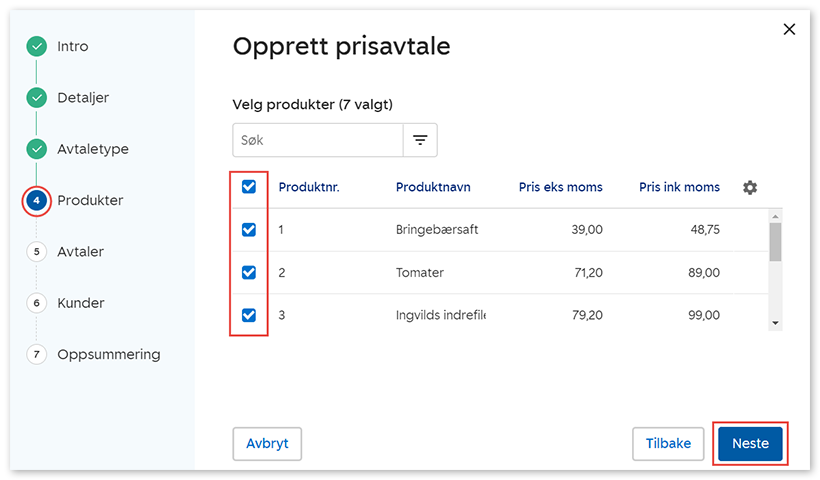
Task: Uncheck the Bringebærsaft product checkbox
Action: (x=249, y=230)
